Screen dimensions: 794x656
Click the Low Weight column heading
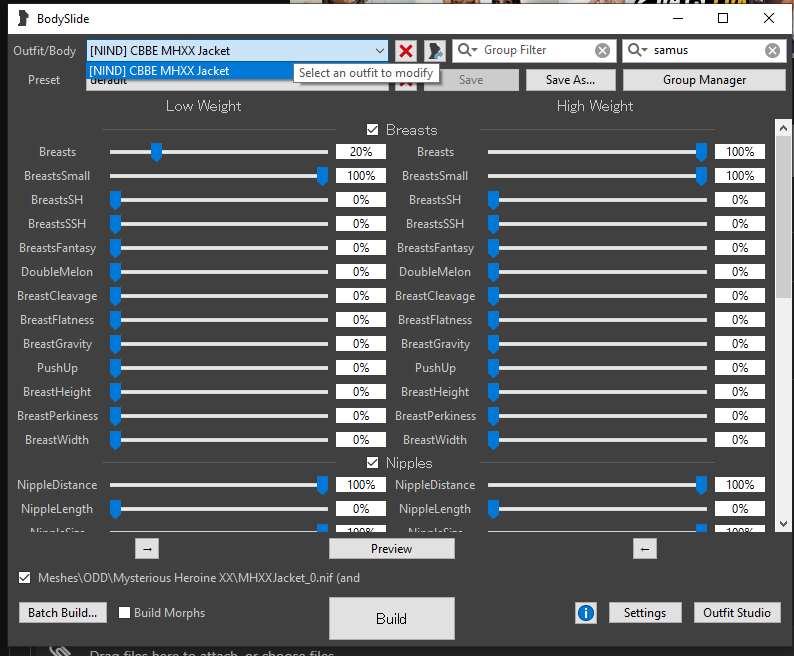(204, 106)
